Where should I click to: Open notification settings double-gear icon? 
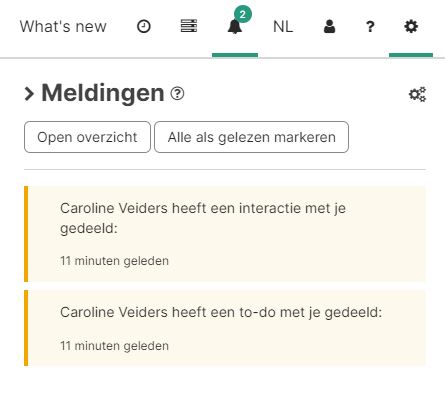417,94
